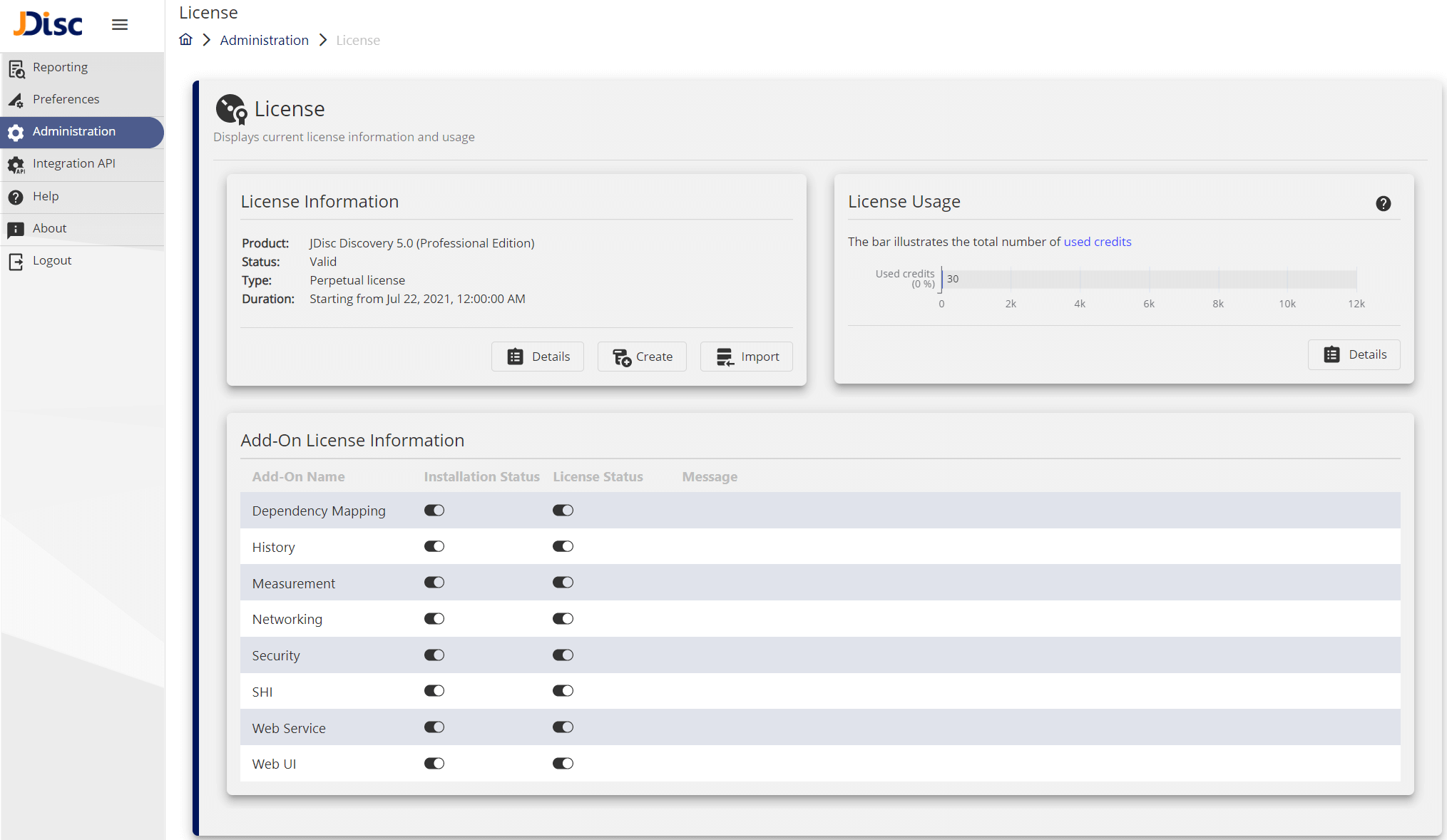Click the License Usage help icon
This screenshot has width=1447, height=840.
[1383, 204]
